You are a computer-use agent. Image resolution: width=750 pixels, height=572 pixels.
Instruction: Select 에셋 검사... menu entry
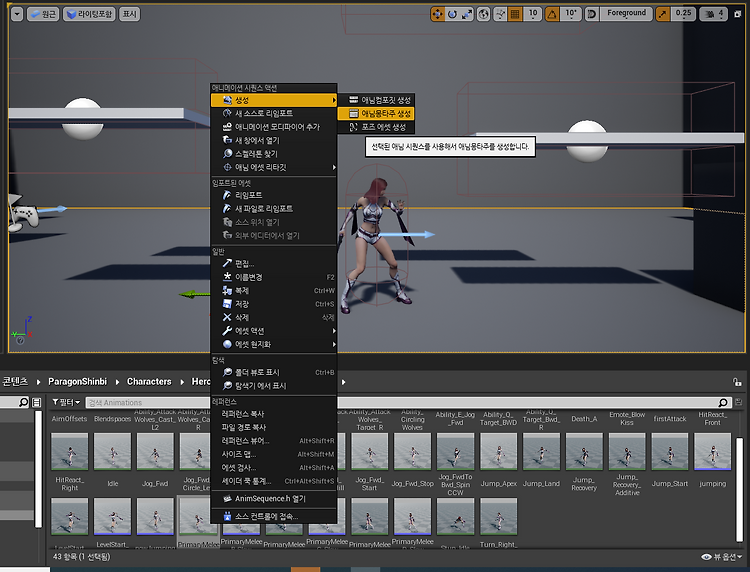tap(274, 467)
